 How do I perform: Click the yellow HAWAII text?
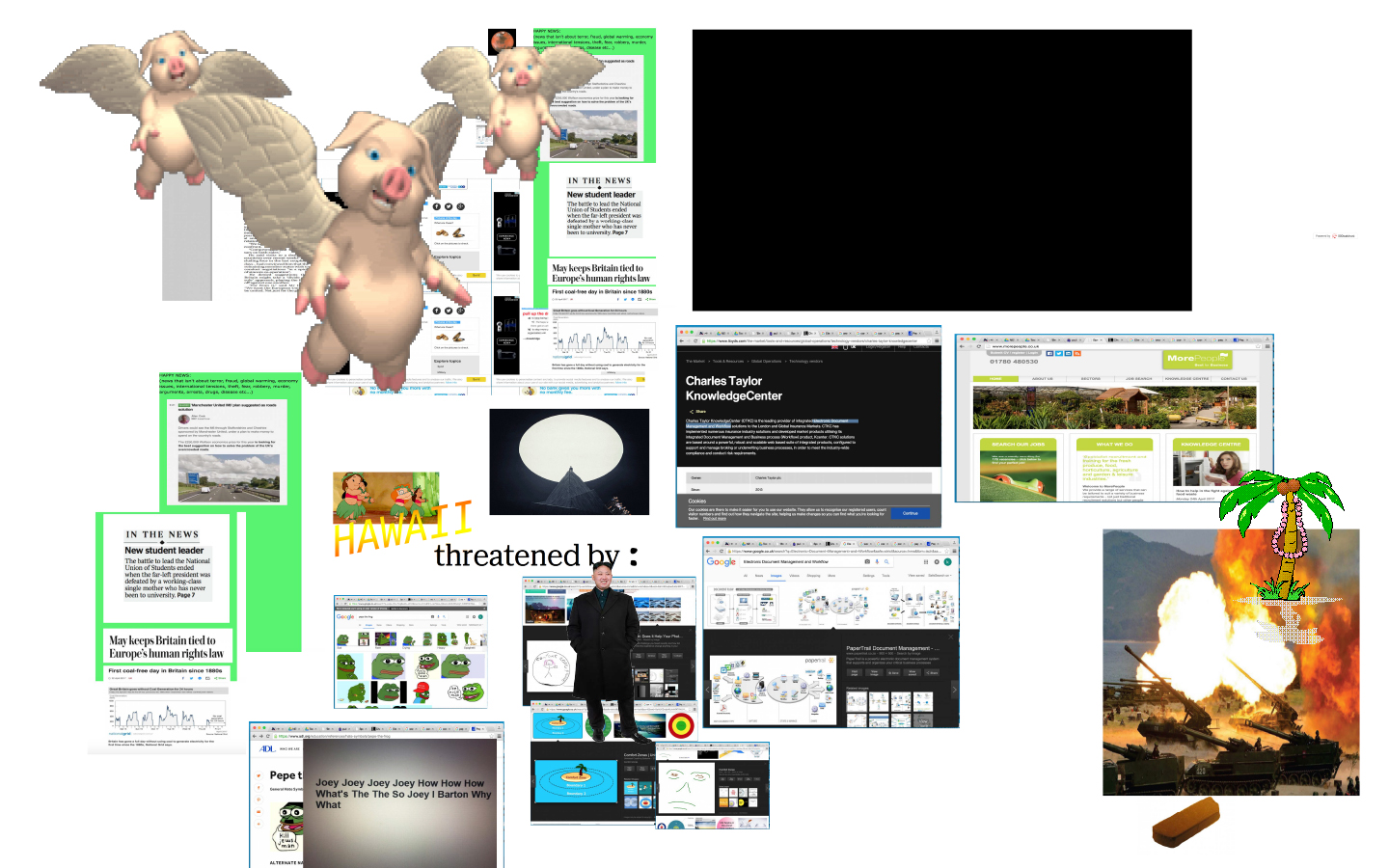403,528
